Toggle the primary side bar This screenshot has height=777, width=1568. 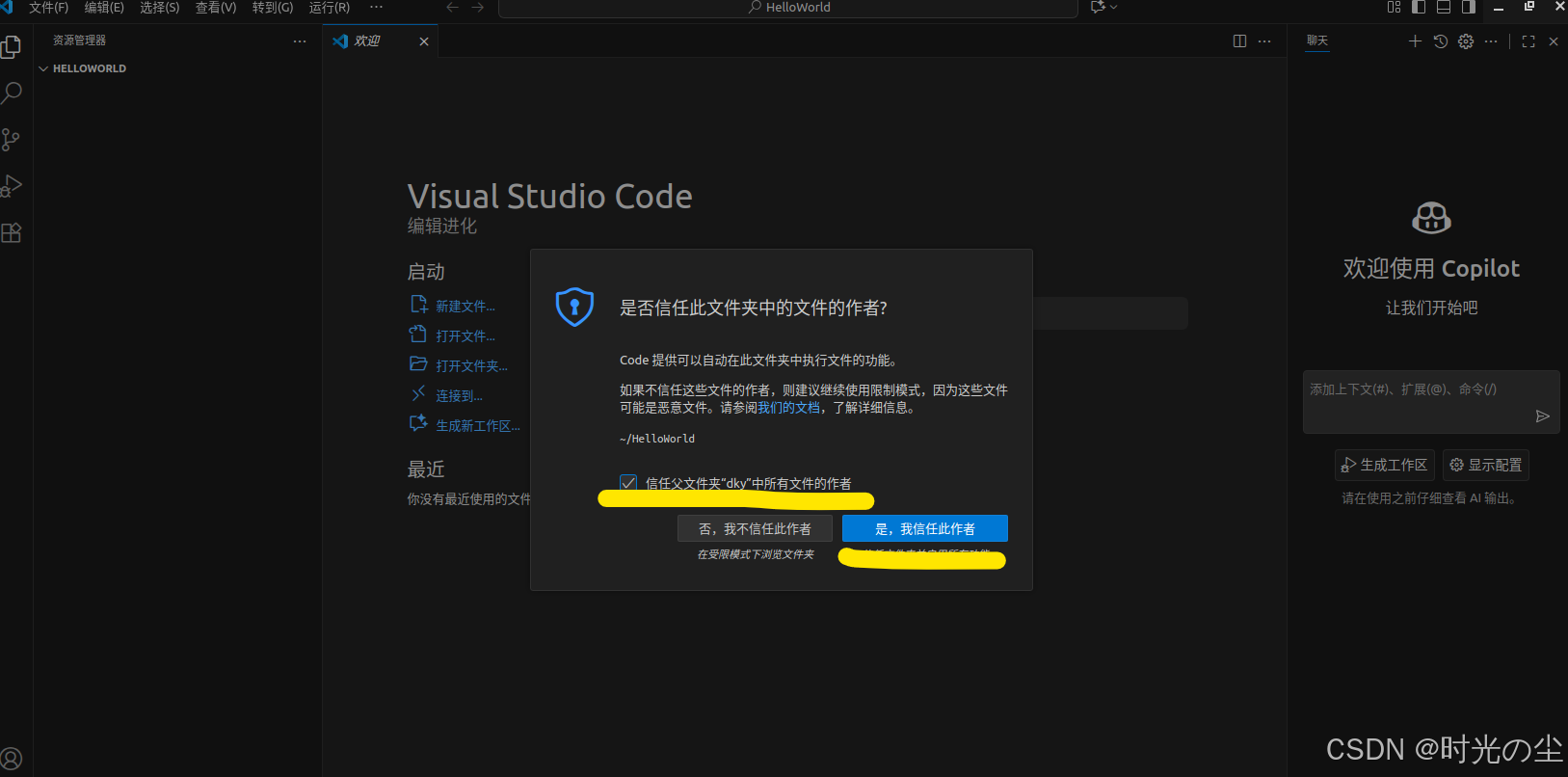click(x=1419, y=7)
